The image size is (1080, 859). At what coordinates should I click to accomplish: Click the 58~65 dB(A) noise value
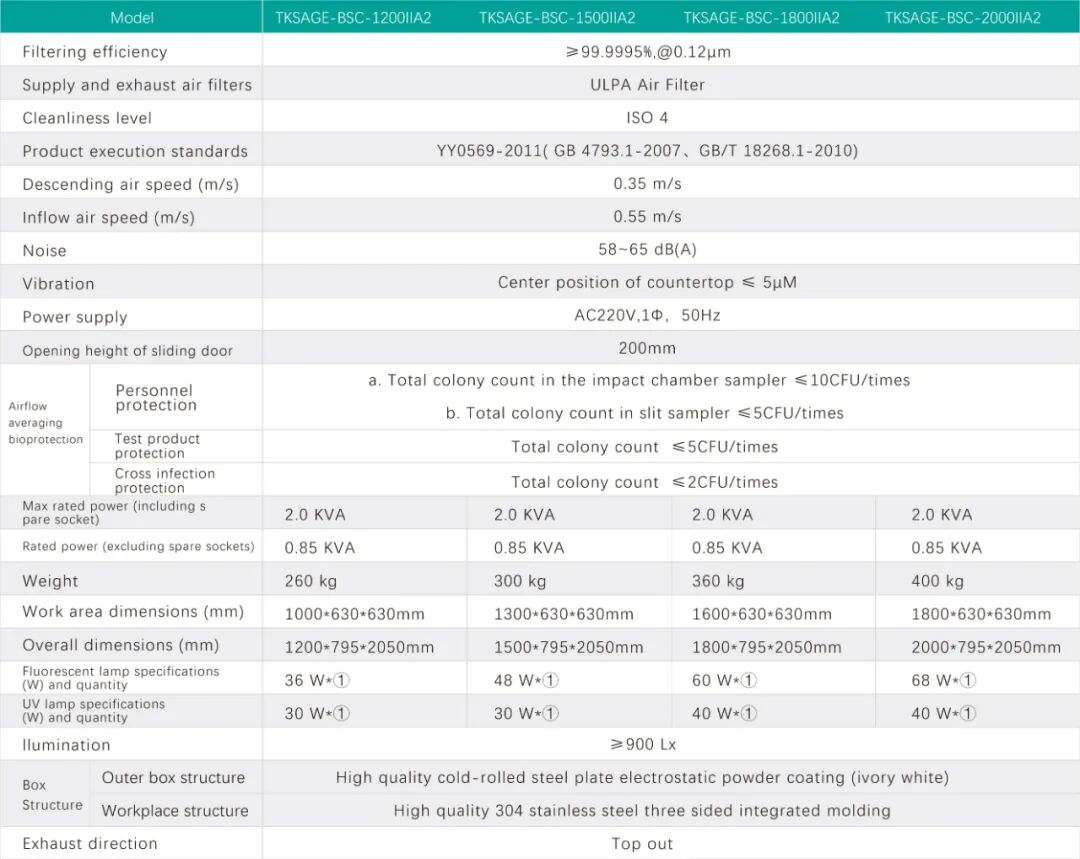[647, 250]
